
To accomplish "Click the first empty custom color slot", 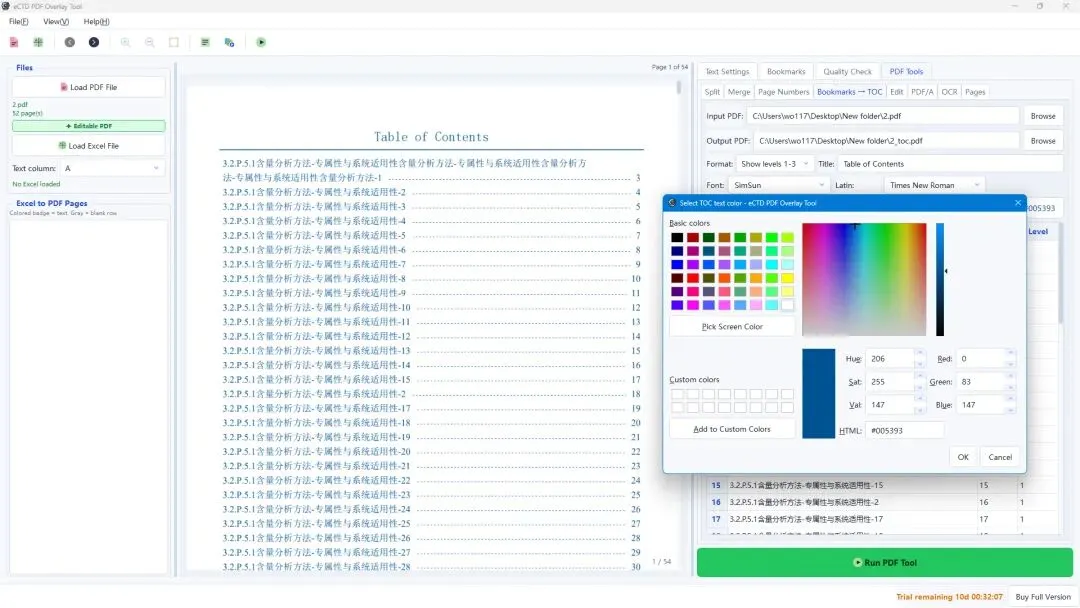I will (x=677, y=394).
